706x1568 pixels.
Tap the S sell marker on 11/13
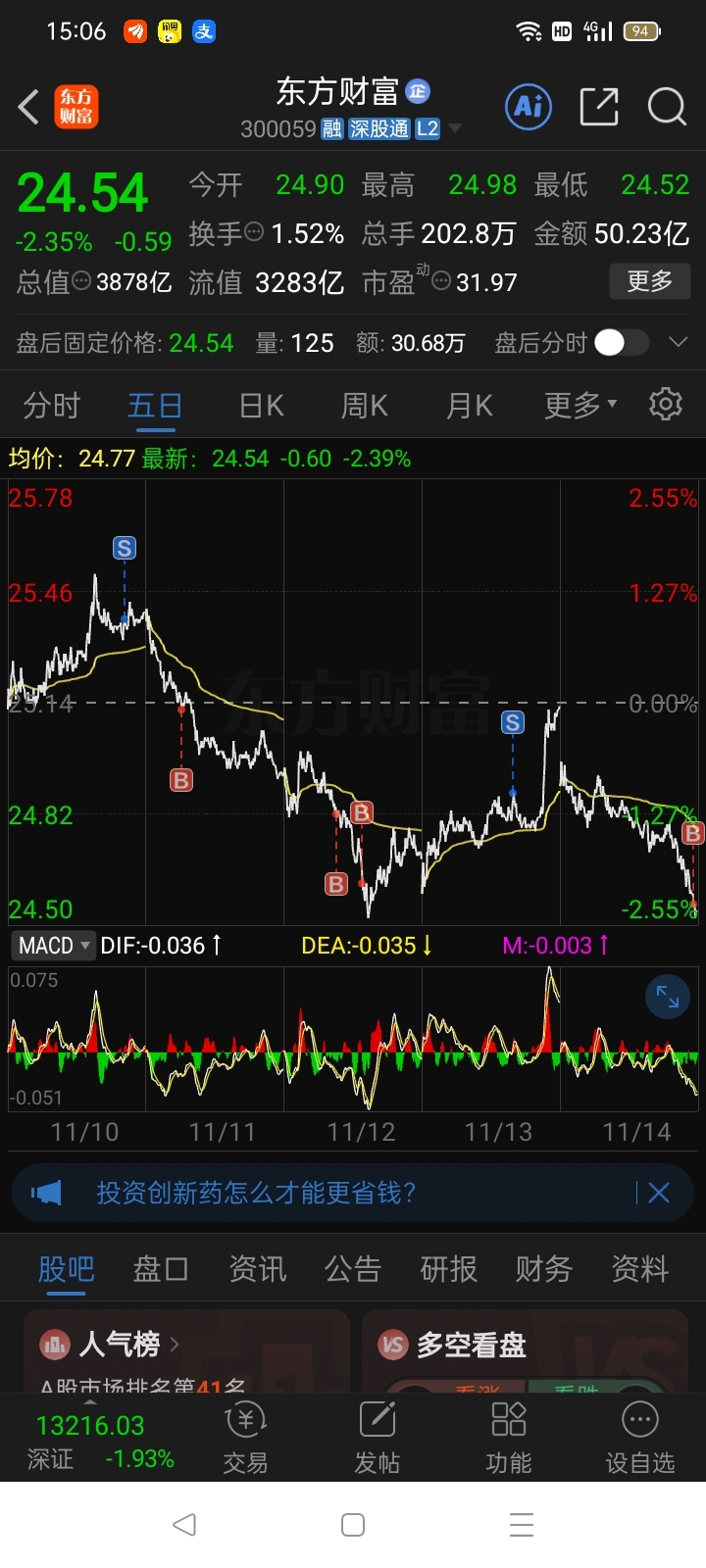pyautogui.click(x=513, y=722)
